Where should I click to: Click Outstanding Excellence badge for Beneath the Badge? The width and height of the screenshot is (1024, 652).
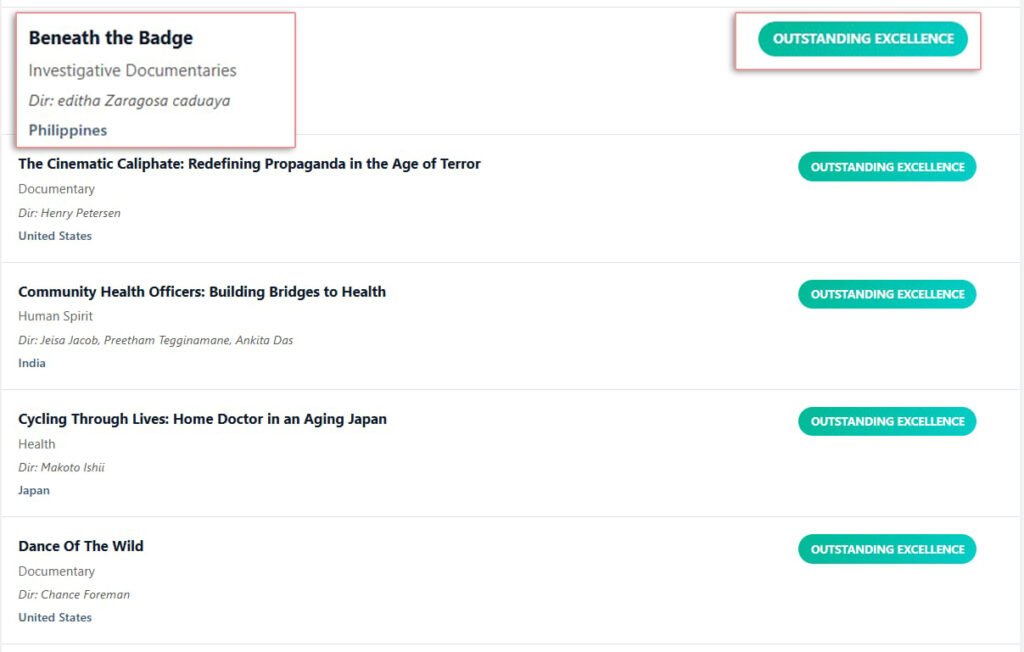(x=863, y=39)
